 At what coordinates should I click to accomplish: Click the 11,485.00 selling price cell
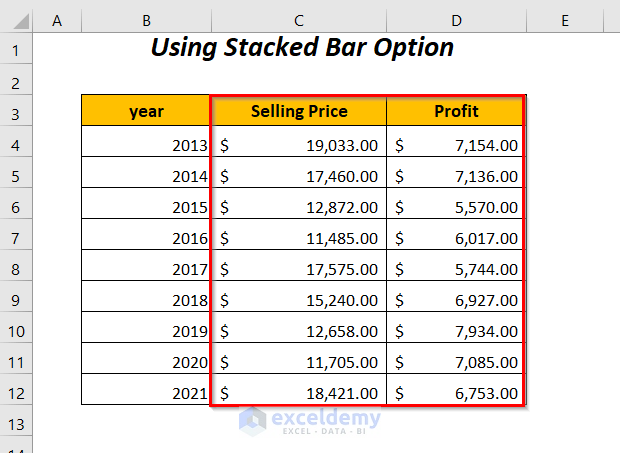click(x=298, y=236)
